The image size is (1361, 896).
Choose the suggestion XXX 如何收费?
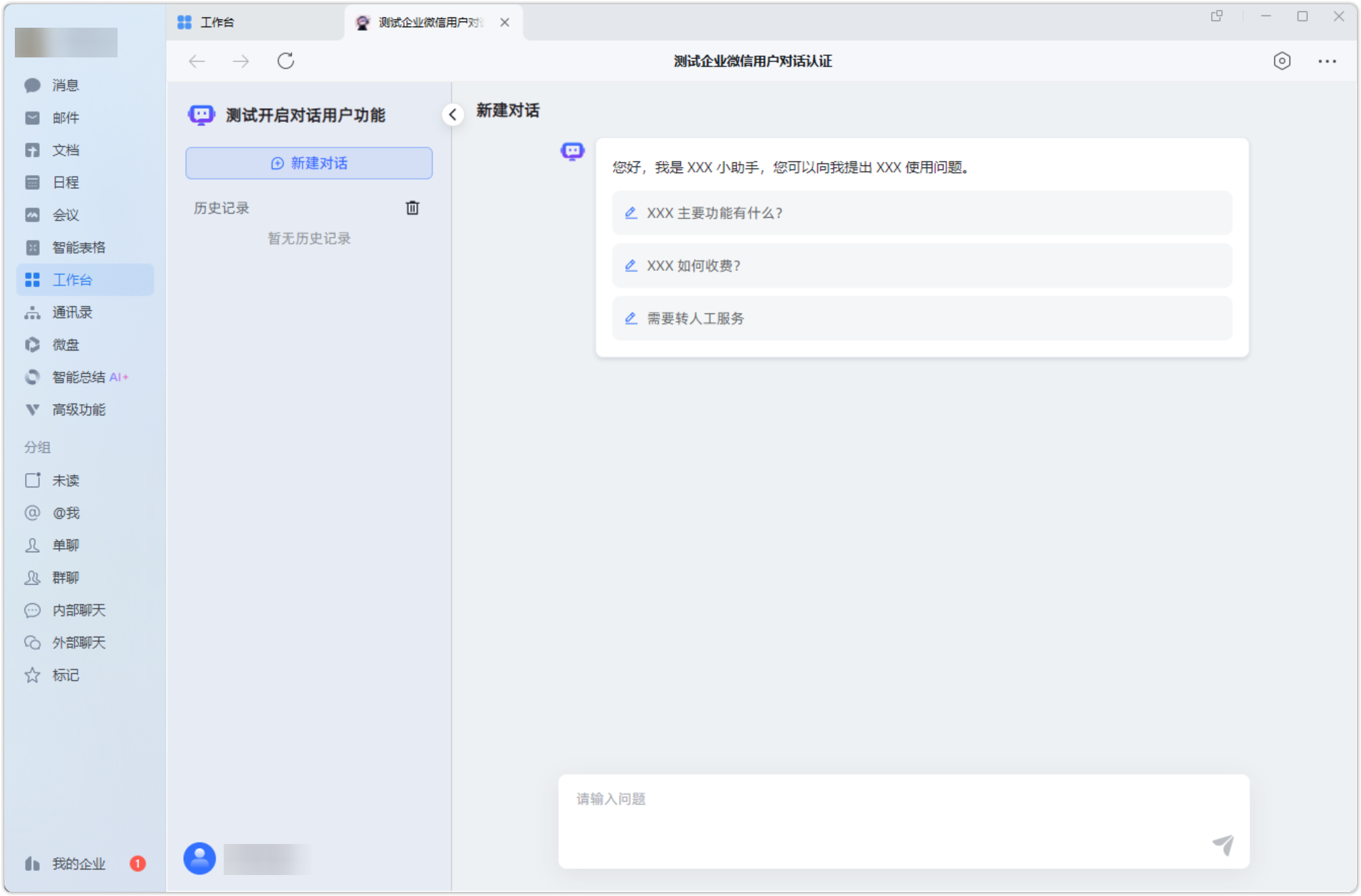921,266
